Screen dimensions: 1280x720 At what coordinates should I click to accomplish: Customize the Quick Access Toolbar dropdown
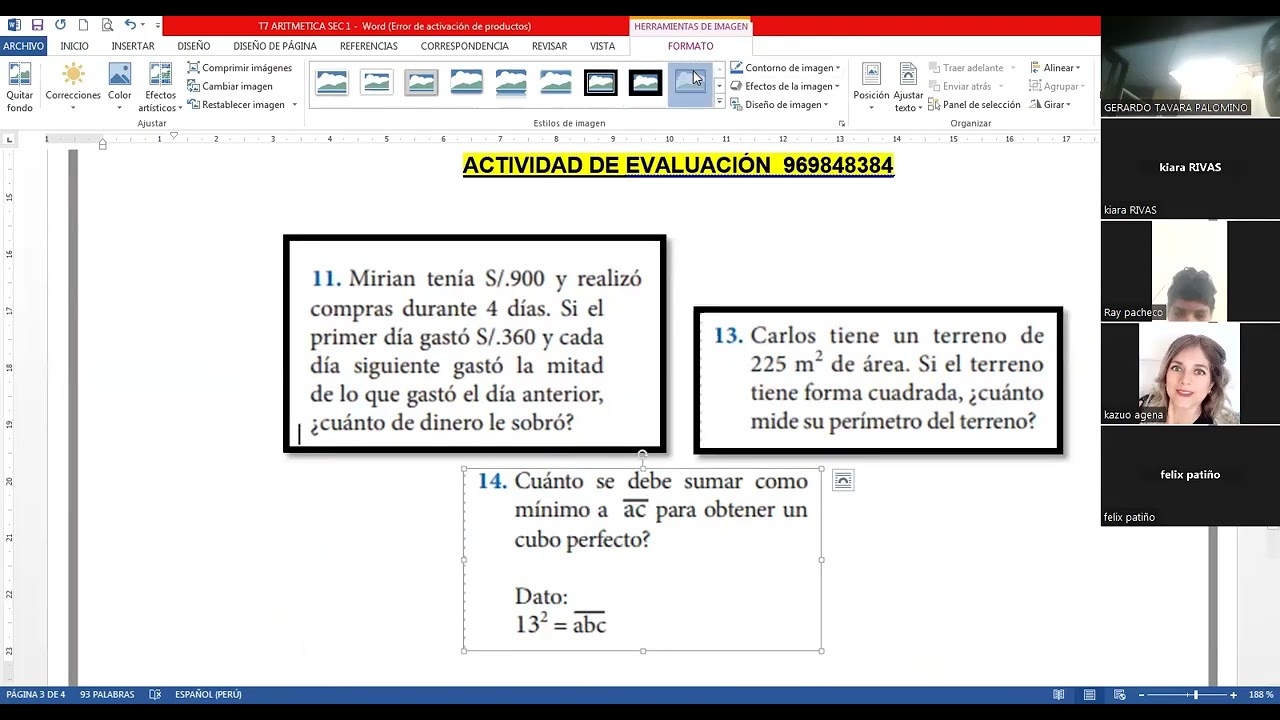(157, 25)
